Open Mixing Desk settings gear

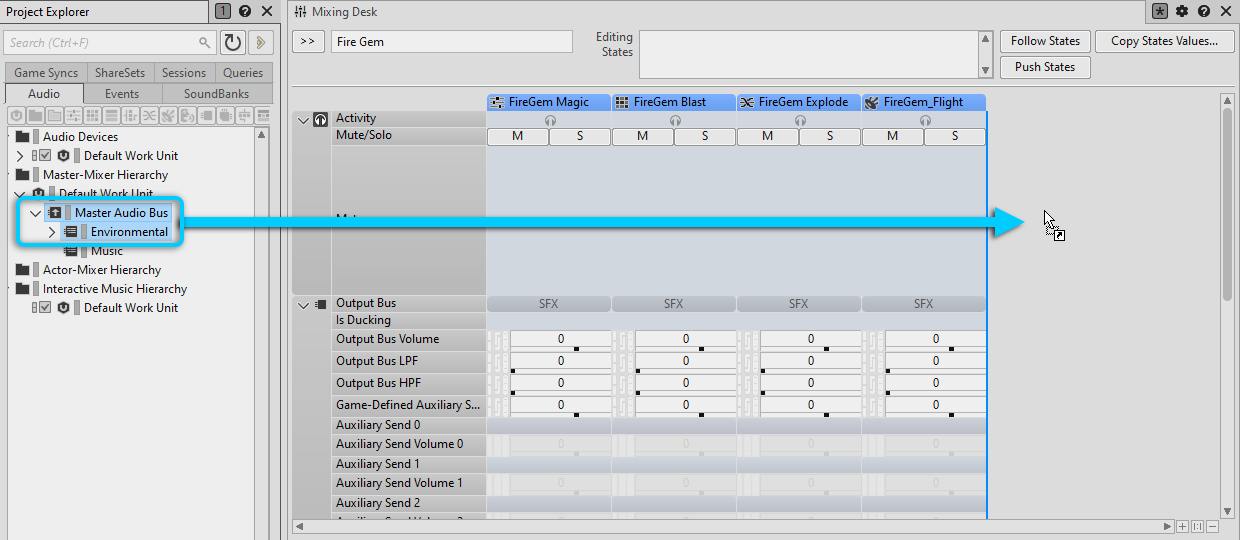click(x=1182, y=11)
